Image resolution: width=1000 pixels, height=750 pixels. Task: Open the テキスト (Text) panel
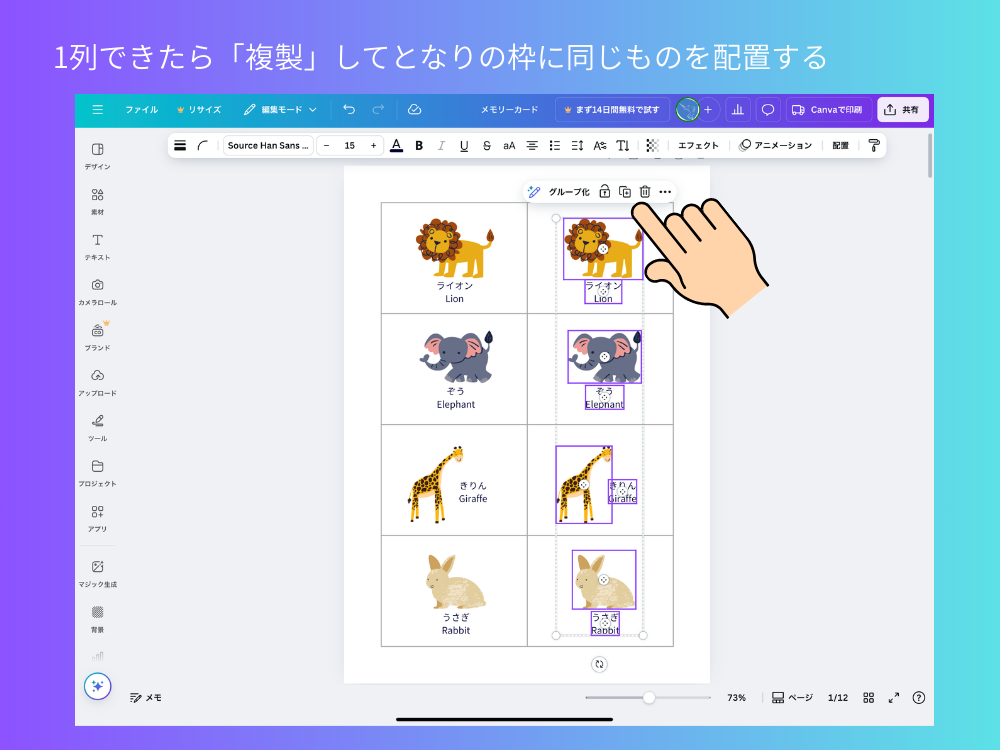coord(95,247)
